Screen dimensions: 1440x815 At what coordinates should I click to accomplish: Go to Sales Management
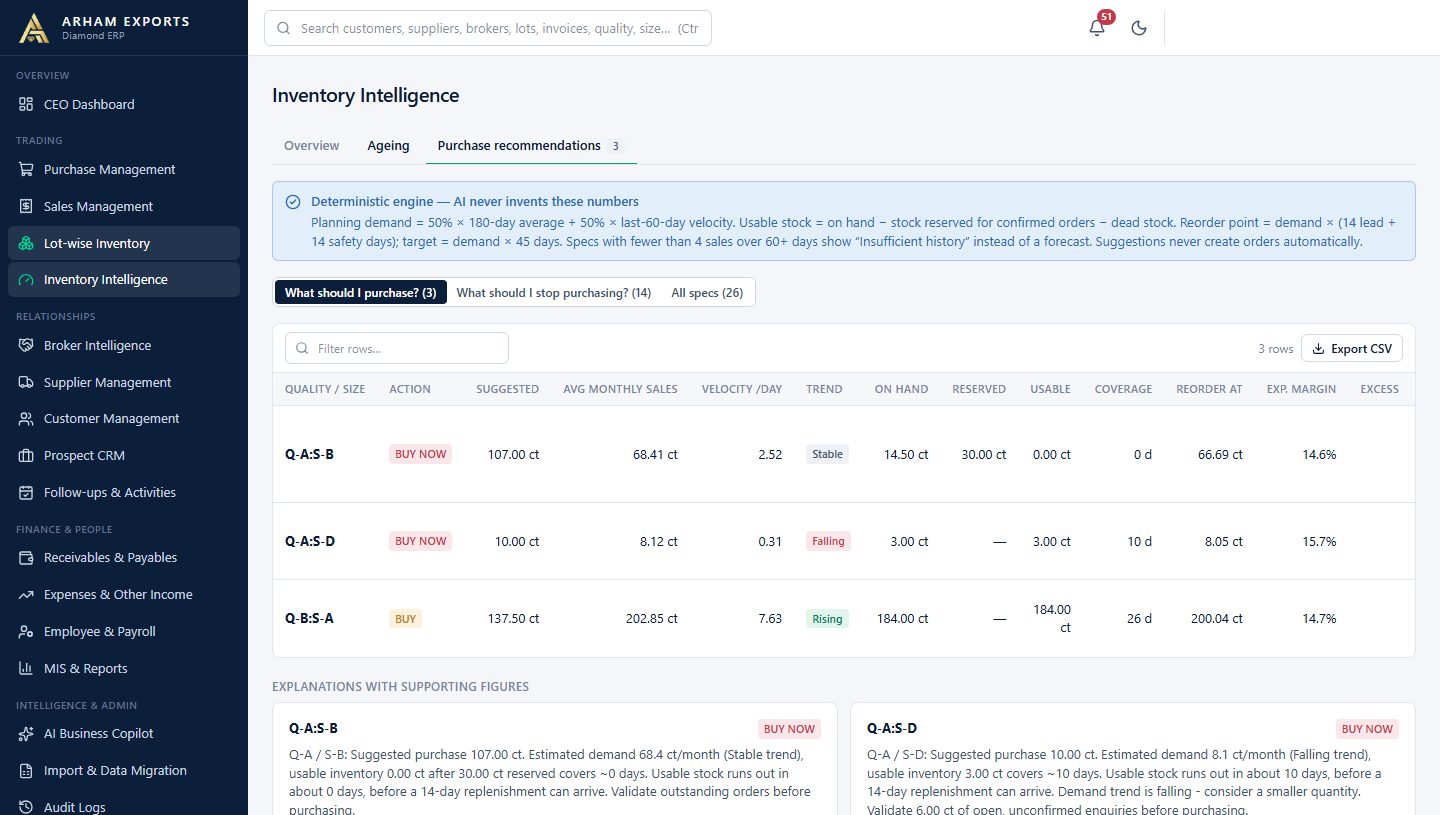coord(124,206)
